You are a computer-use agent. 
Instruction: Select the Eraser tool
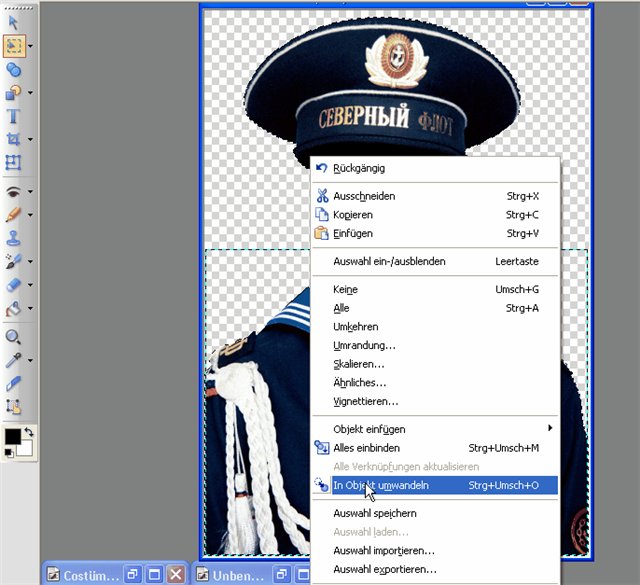[x=13, y=285]
